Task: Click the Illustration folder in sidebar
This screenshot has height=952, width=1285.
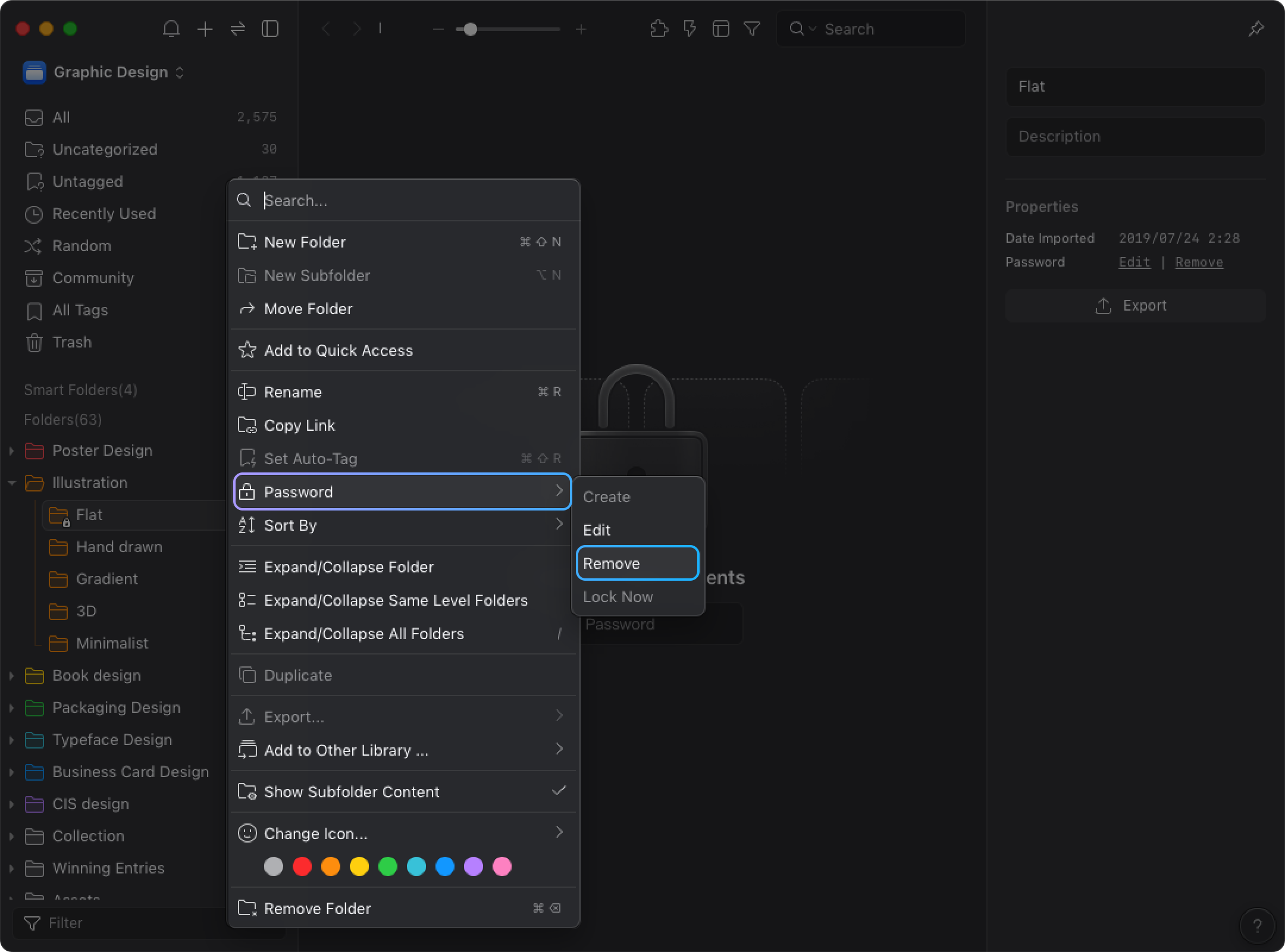Action: pos(89,483)
